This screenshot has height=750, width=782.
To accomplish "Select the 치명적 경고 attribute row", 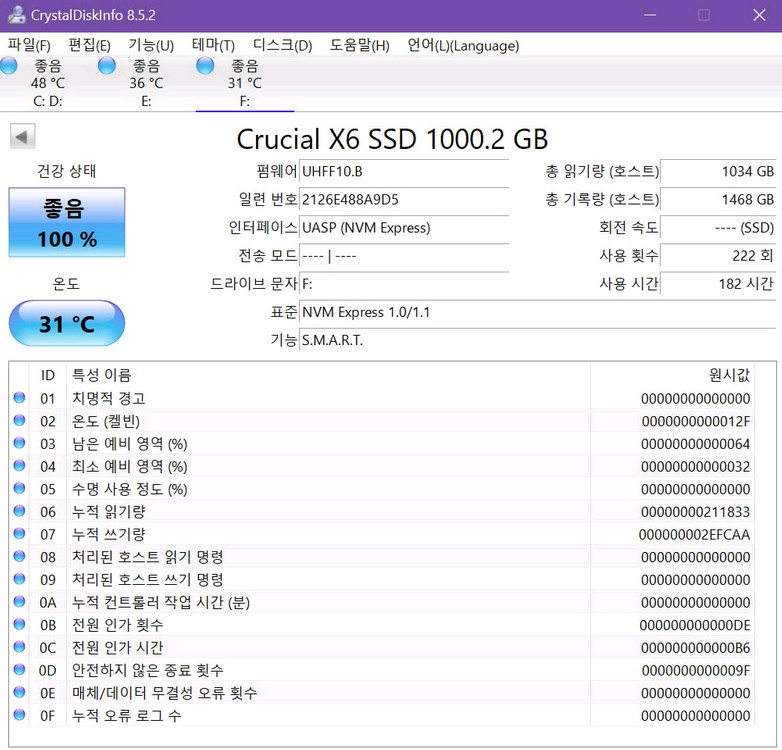I will 382,398.
